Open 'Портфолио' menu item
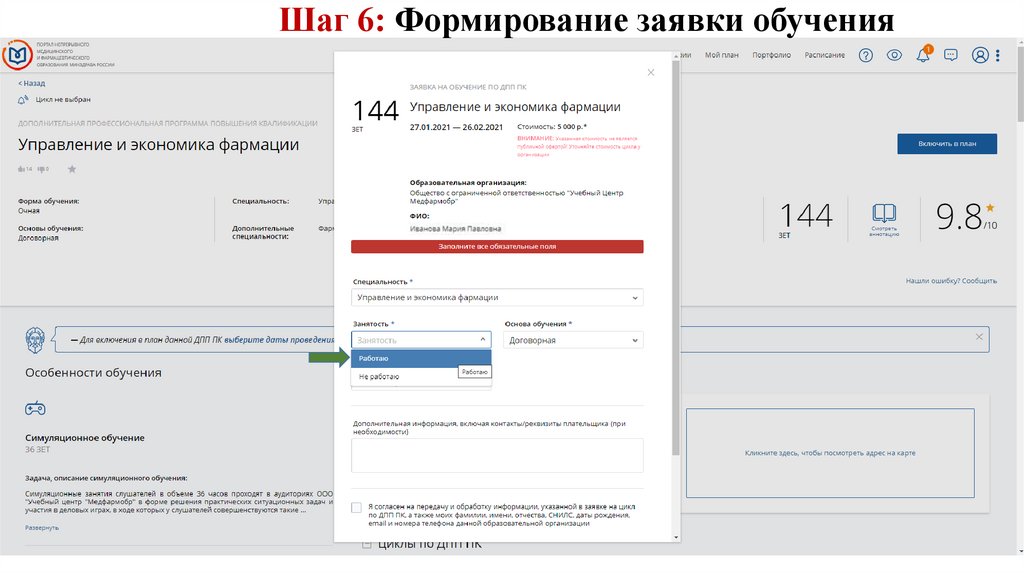Screen dimensions: 1024x574 point(771,56)
